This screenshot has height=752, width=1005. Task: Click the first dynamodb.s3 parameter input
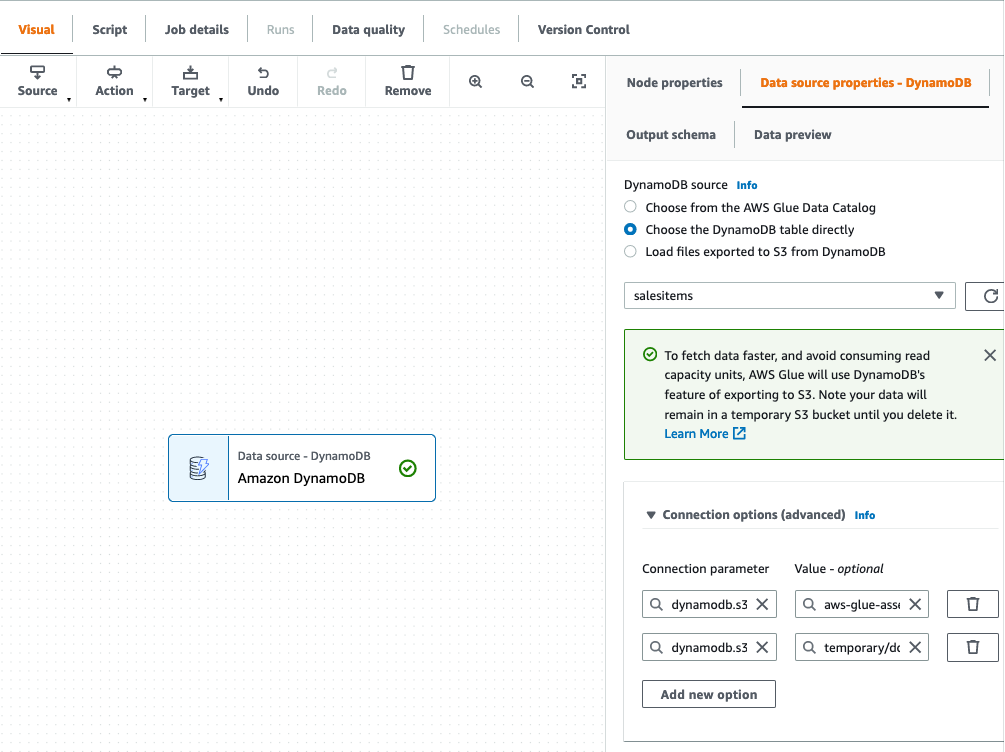click(709, 604)
